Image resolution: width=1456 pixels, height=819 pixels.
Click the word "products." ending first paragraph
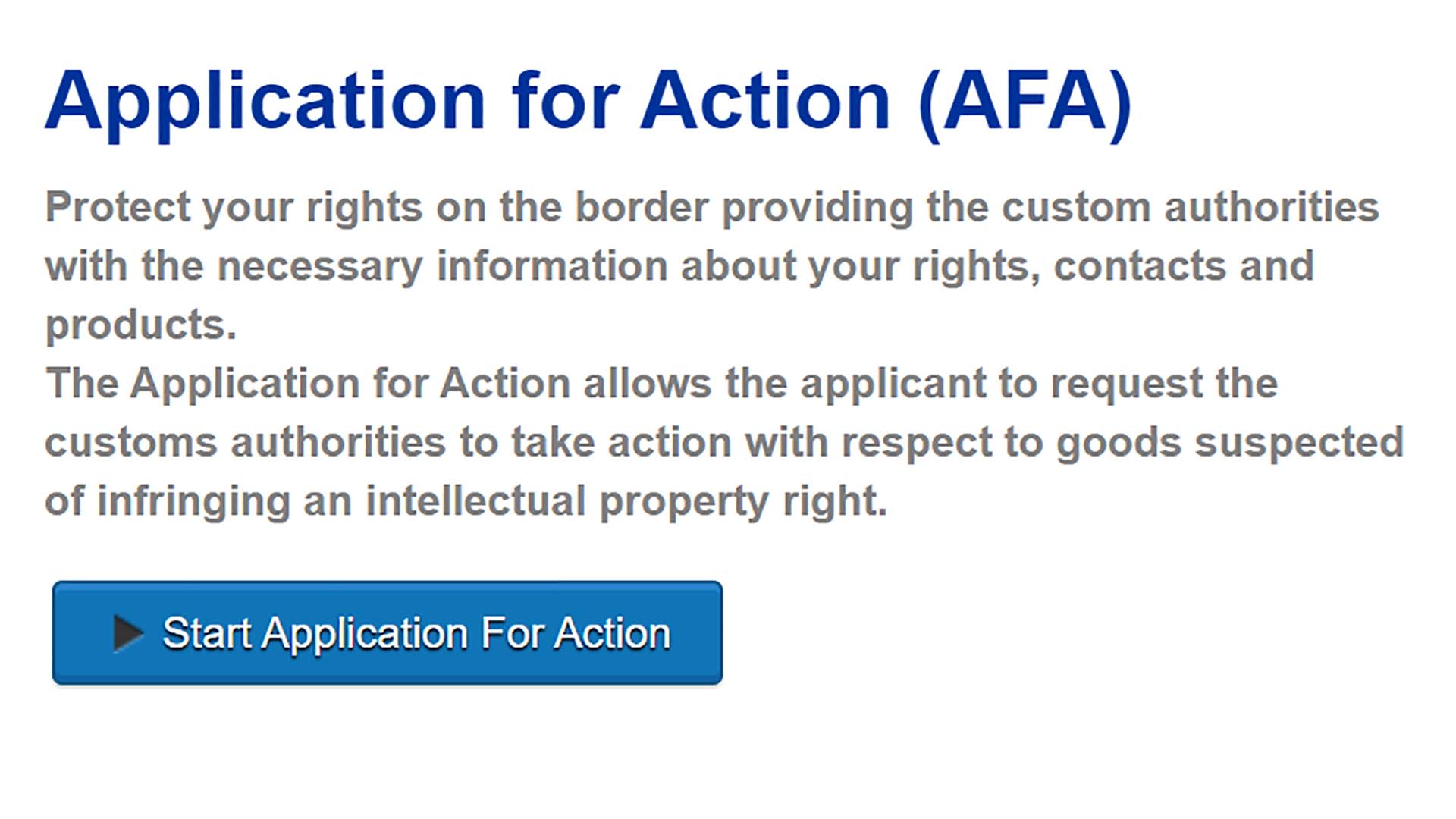[141, 325]
